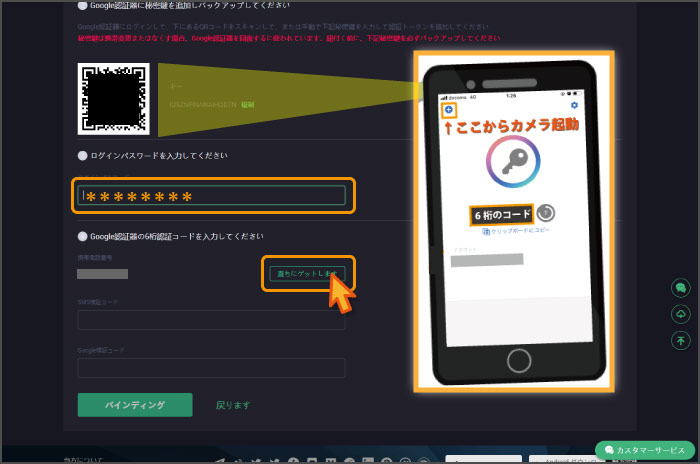Click the 複製 copy link beside the key
Image resolution: width=700 pixels, height=464 pixels.
tap(248, 105)
